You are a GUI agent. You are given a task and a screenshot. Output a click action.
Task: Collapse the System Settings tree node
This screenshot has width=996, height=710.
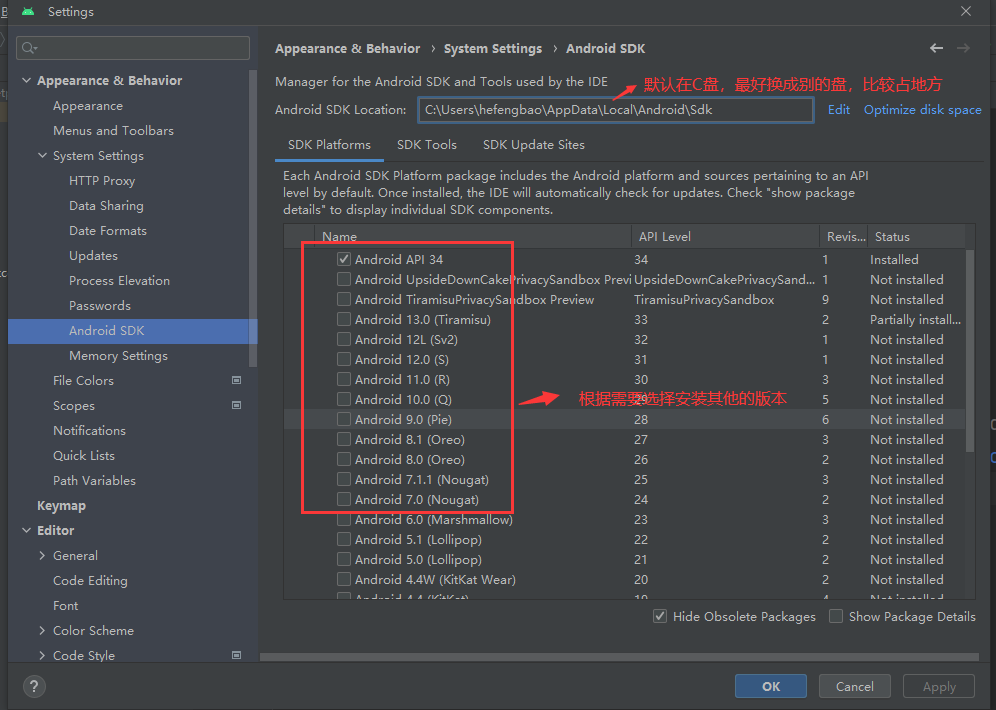[42, 156]
